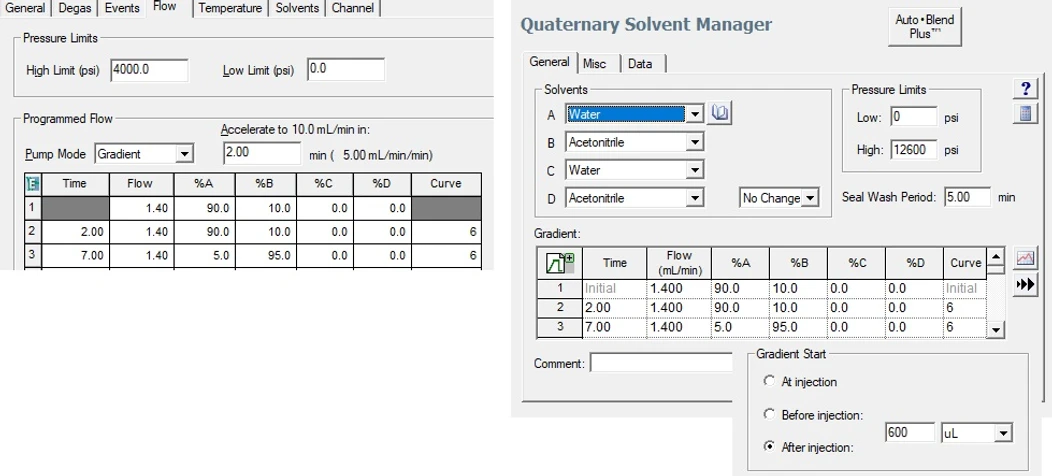The width and height of the screenshot is (1052, 476).
Task: Click the fast-forward double arrow icon
Action: pos(1025,285)
